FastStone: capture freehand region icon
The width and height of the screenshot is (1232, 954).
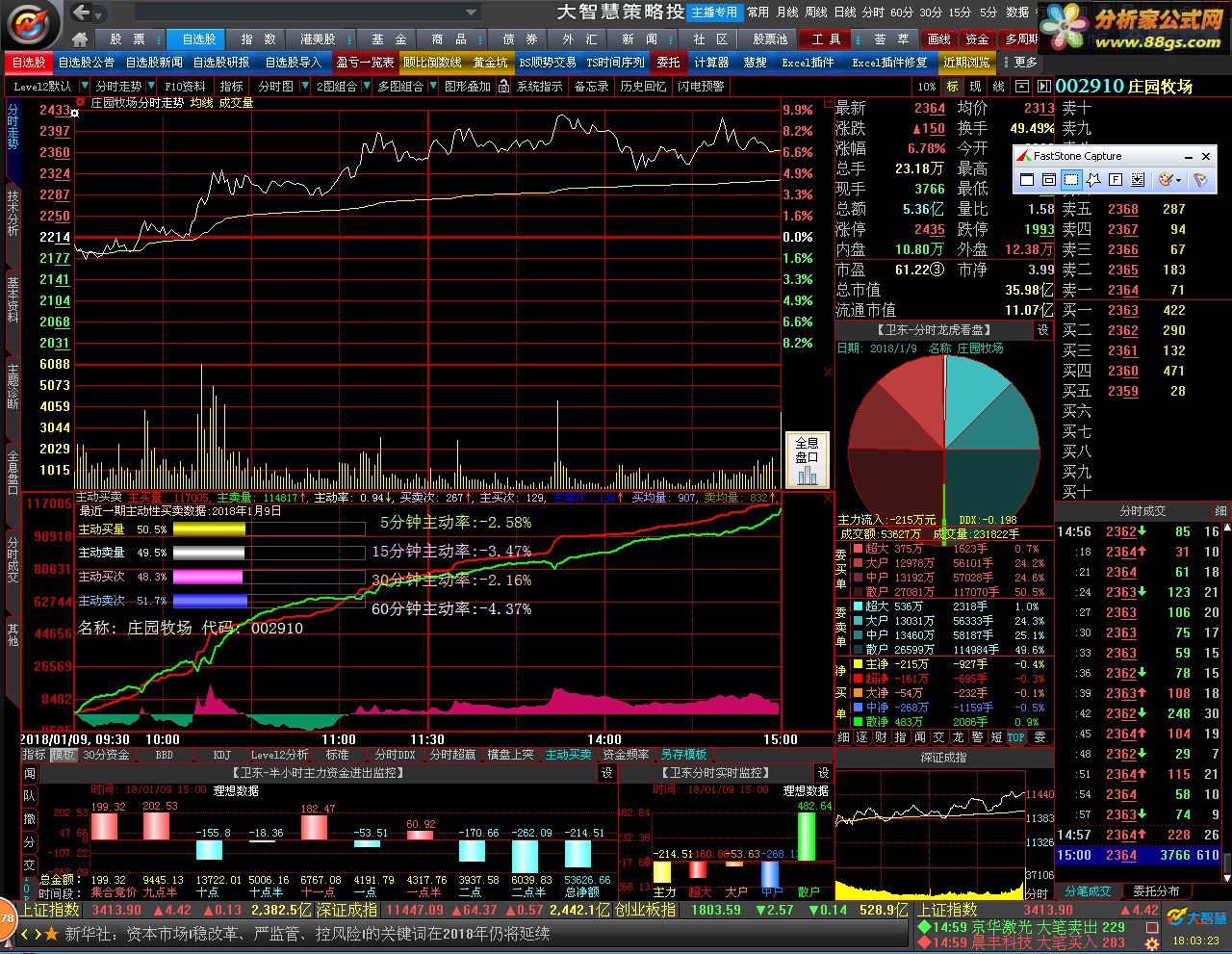[x=1093, y=180]
